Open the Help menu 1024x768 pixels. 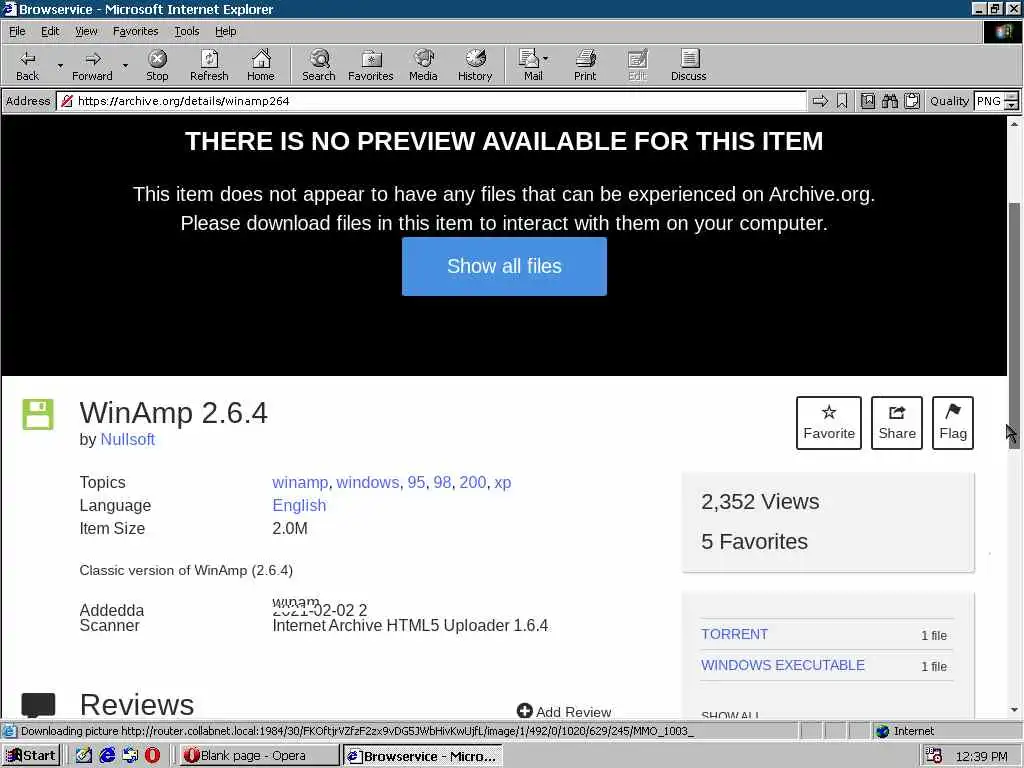(x=225, y=31)
